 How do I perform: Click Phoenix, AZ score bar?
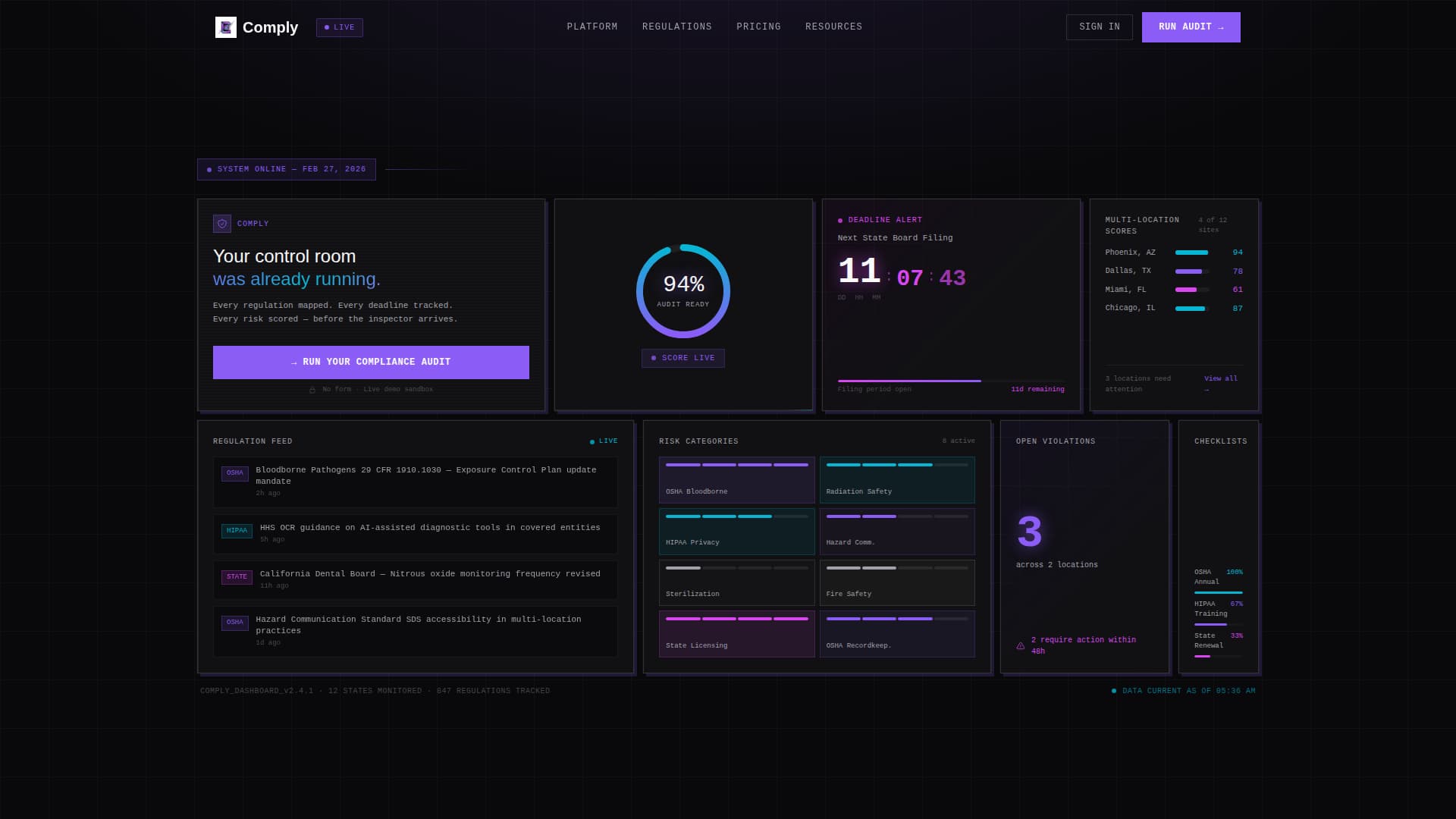[1192, 253]
